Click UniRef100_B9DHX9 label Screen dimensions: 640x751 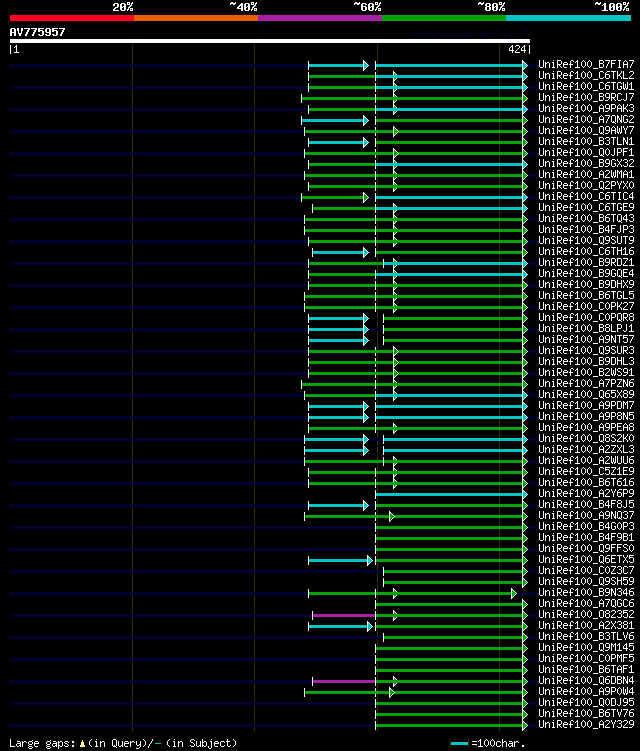coord(586,284)
